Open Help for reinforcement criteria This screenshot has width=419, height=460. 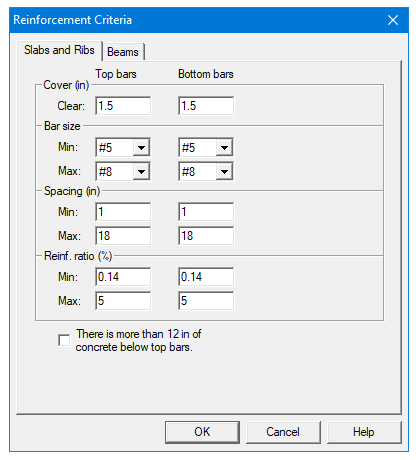pyautogui.click(x=364, y=432)
